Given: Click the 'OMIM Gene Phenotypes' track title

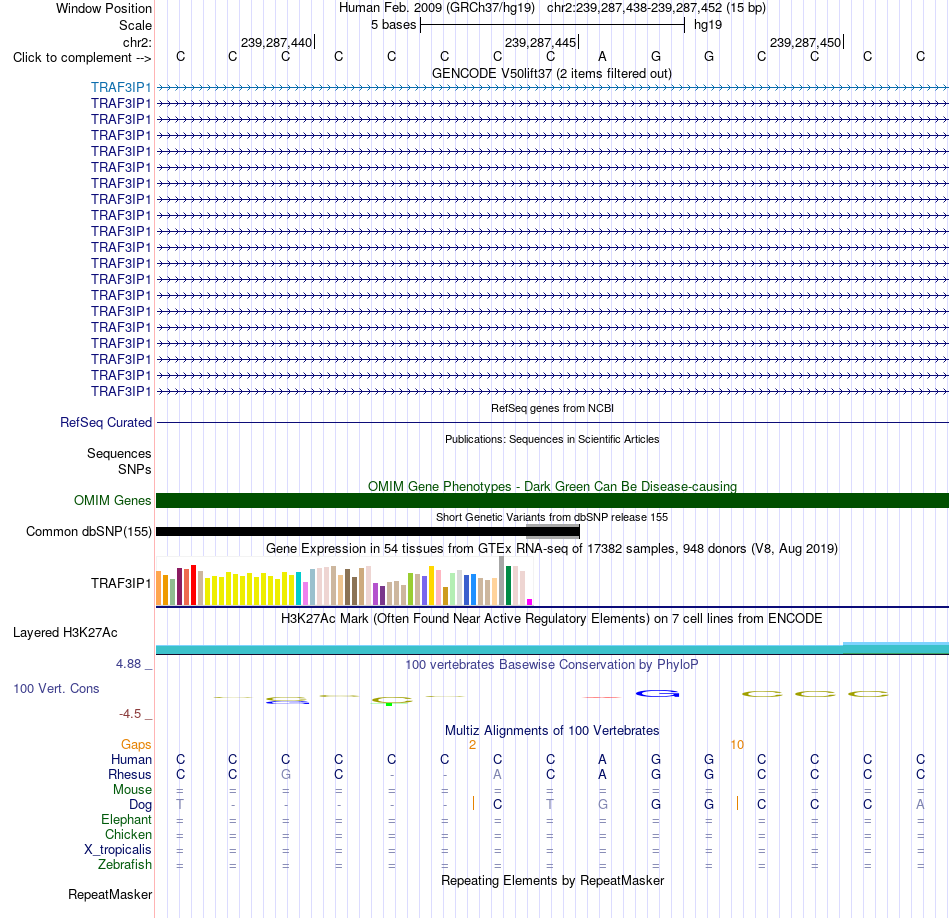Looking at the screenshot, I should pyautogui.click(x=552, y=486).
